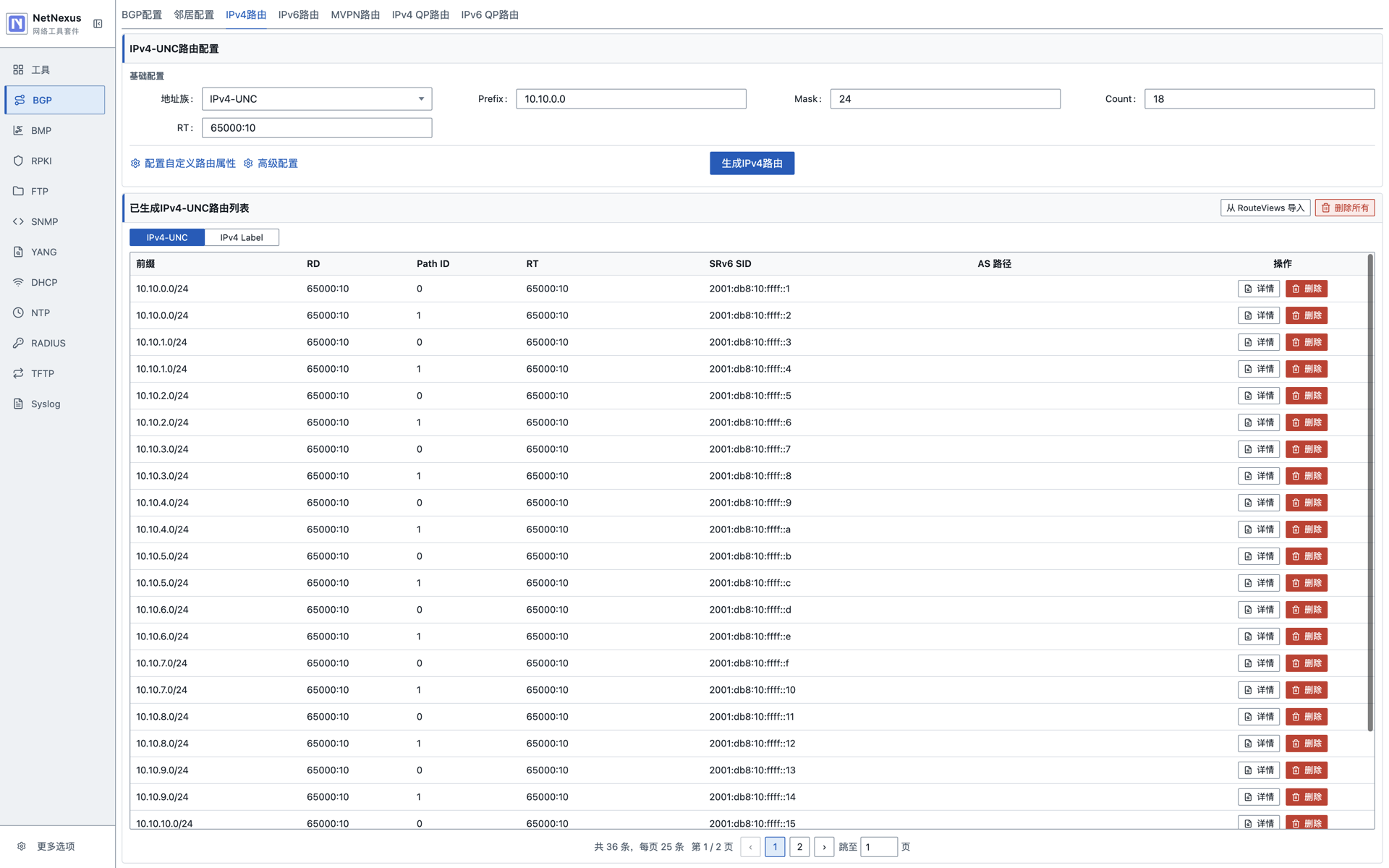
Task: Open 高级配置 advanced settings link
Action: click(x=271, y=163)
